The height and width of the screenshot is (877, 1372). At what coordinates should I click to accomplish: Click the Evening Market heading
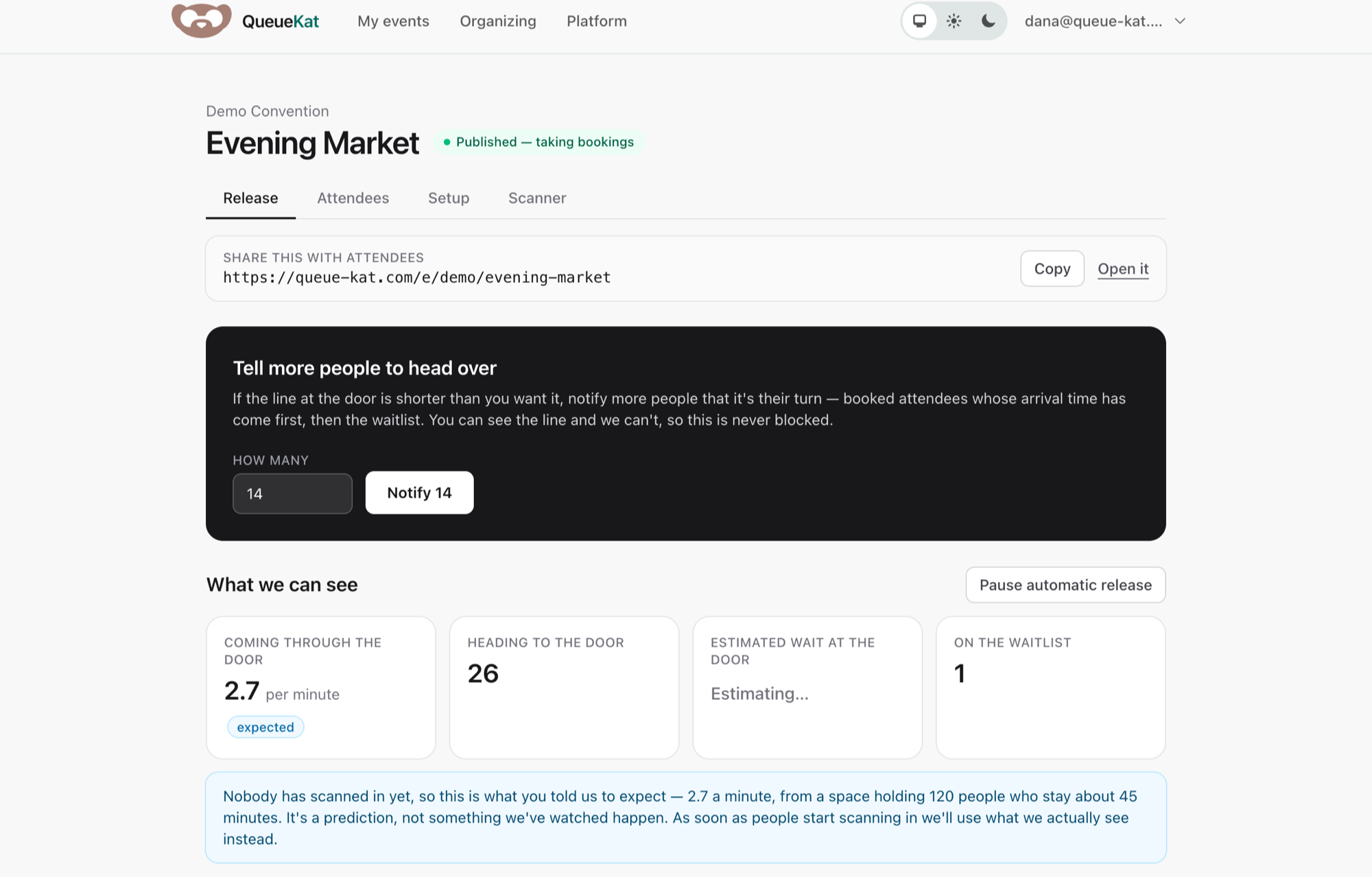[312, 143]
